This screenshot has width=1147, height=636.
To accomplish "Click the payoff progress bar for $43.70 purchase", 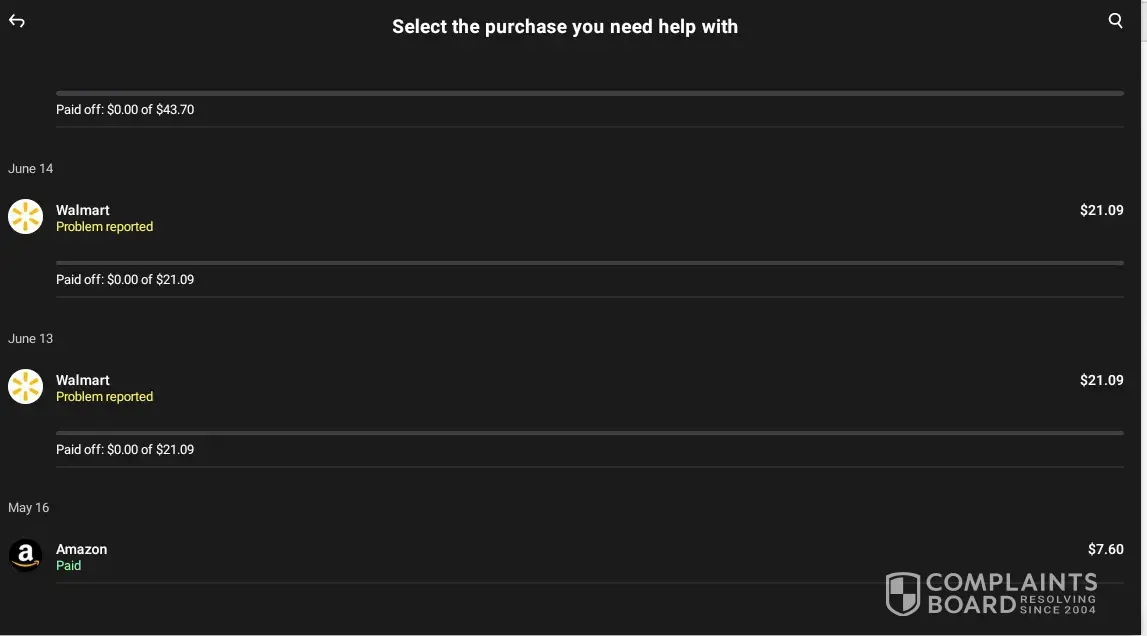I will tap(590, 93).
